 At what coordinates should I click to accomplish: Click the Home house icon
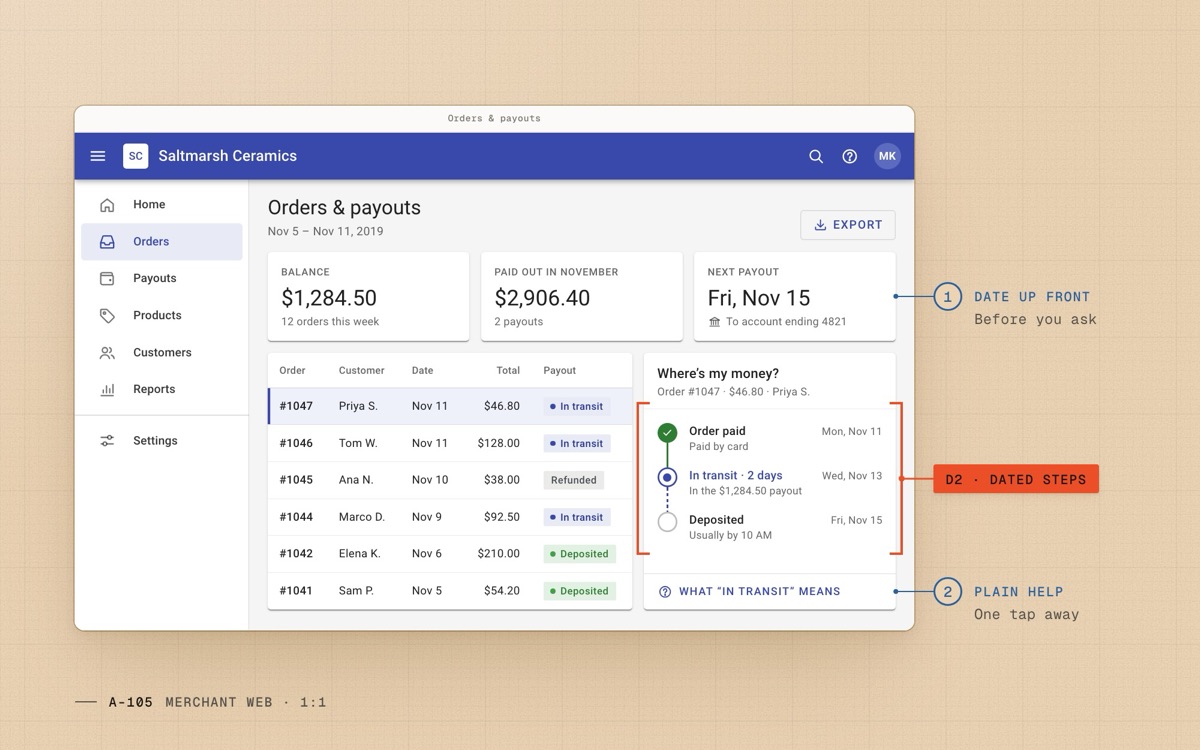click(107, 205)
